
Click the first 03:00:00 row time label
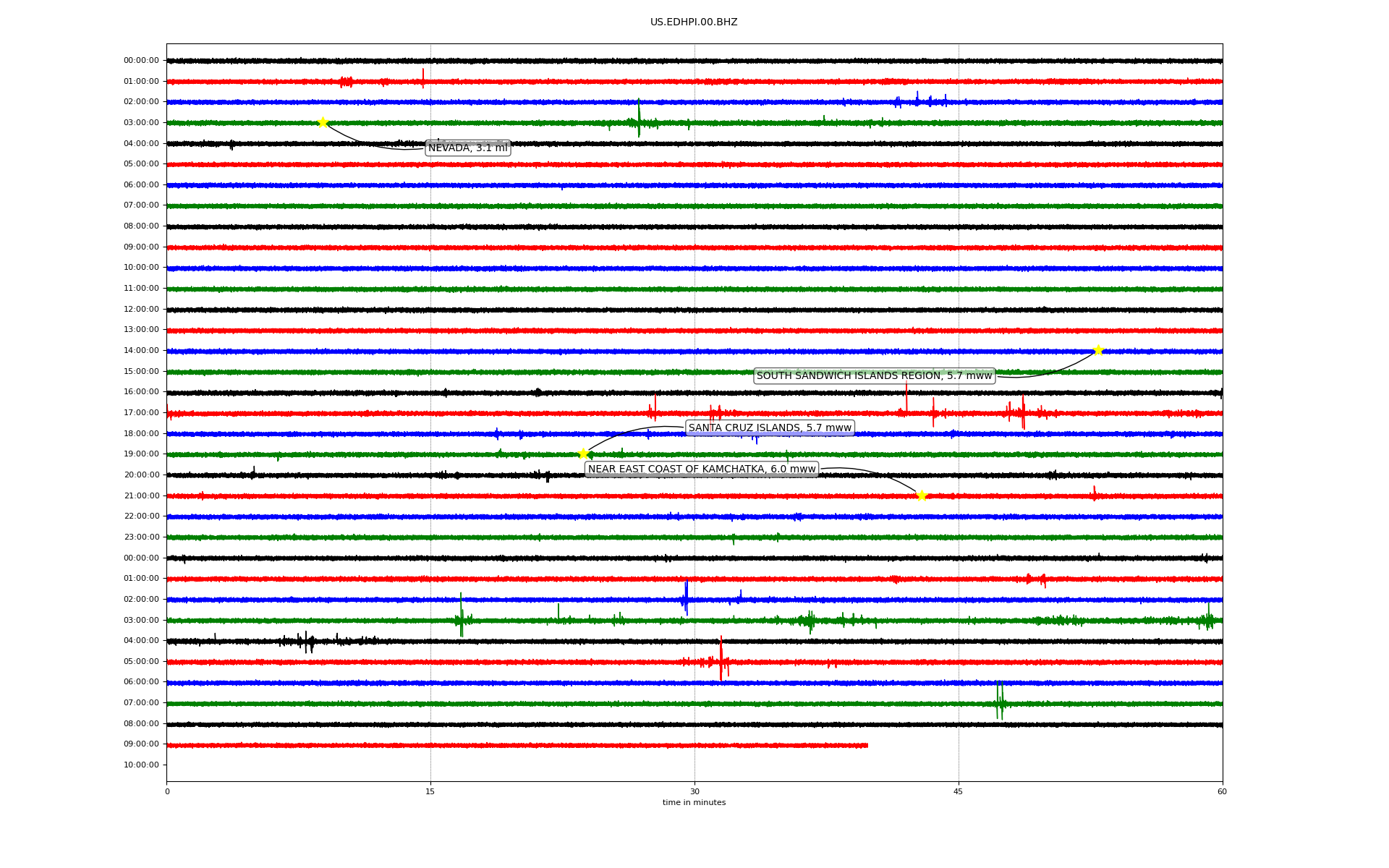point(141,122)
